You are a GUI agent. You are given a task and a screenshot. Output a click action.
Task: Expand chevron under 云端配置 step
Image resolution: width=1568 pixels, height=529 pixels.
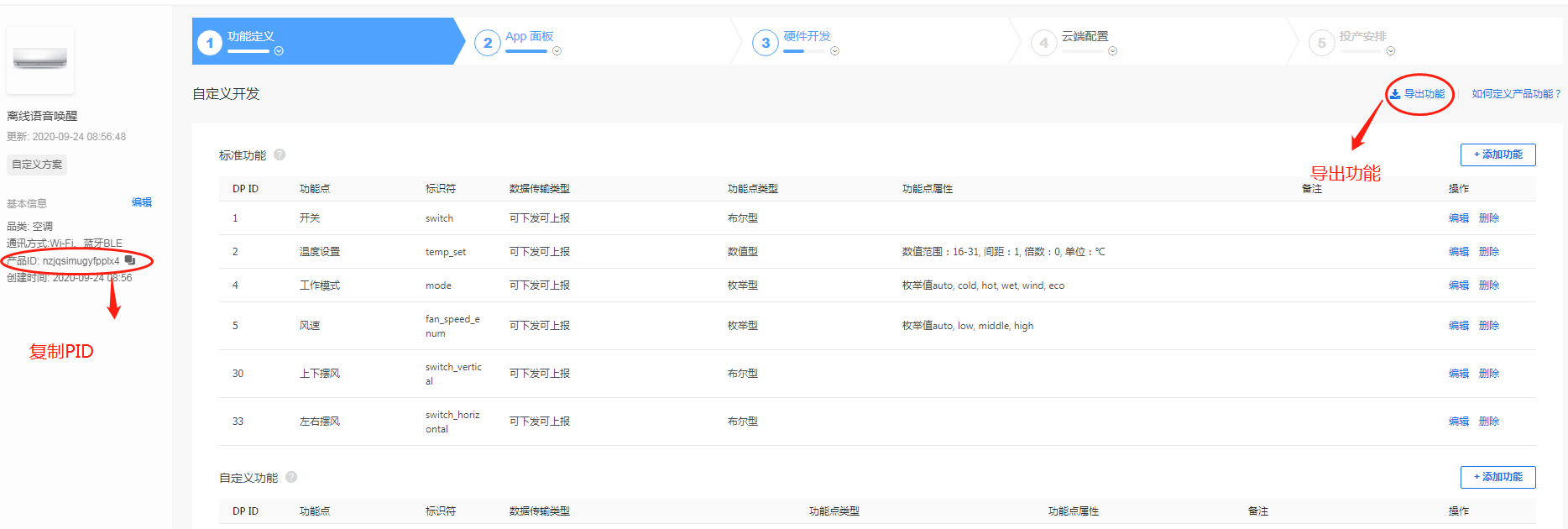click(x=1112, y=51)
